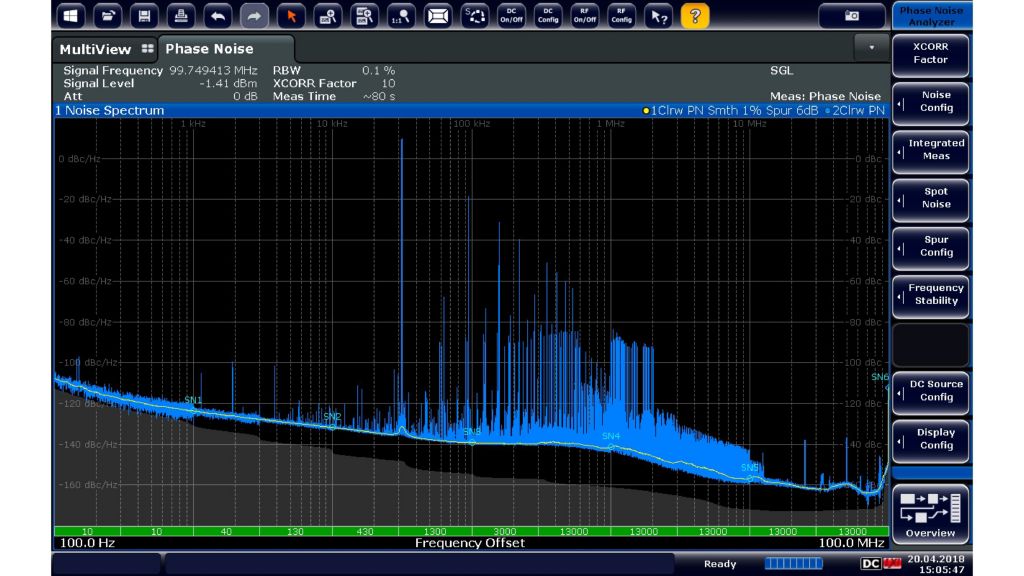Image resolution: width=1024 pixels, height=576 pixels.
Task: Click the Frequency Offset axis label
Action: point(470,543)
